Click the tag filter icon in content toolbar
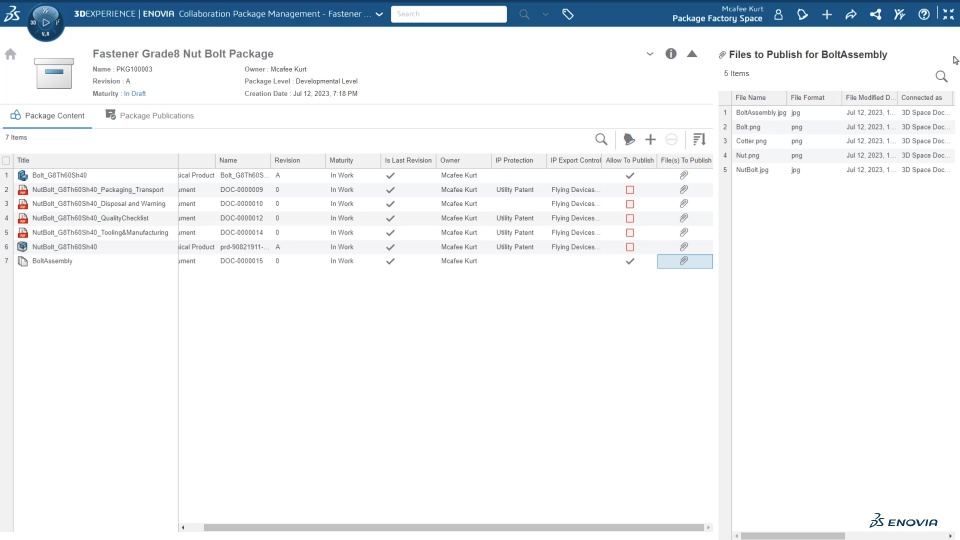The image size is (960, 540). click(x=629, y=140)
